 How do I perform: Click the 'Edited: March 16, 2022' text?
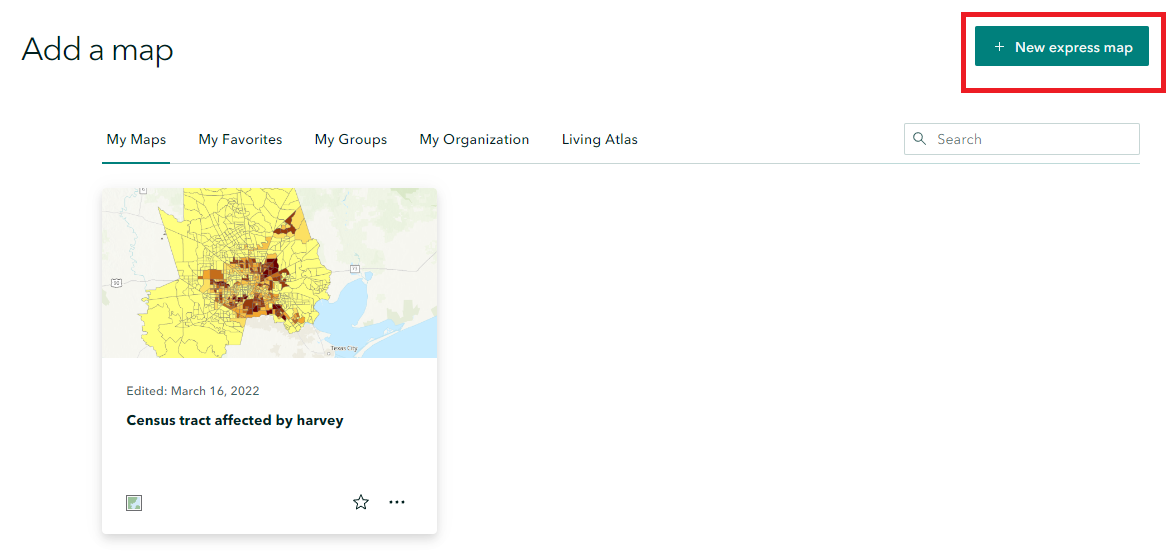click(x=193, y=391)
